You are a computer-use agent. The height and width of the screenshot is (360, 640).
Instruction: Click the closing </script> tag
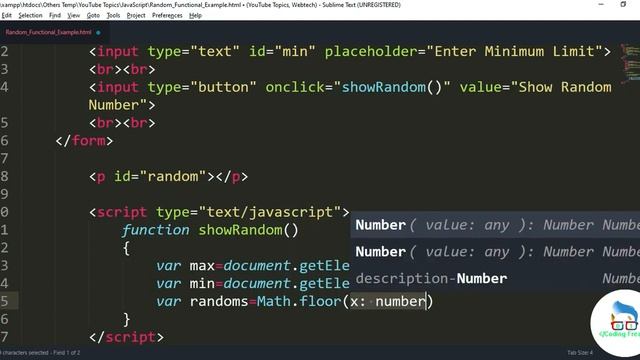[127, 338]
